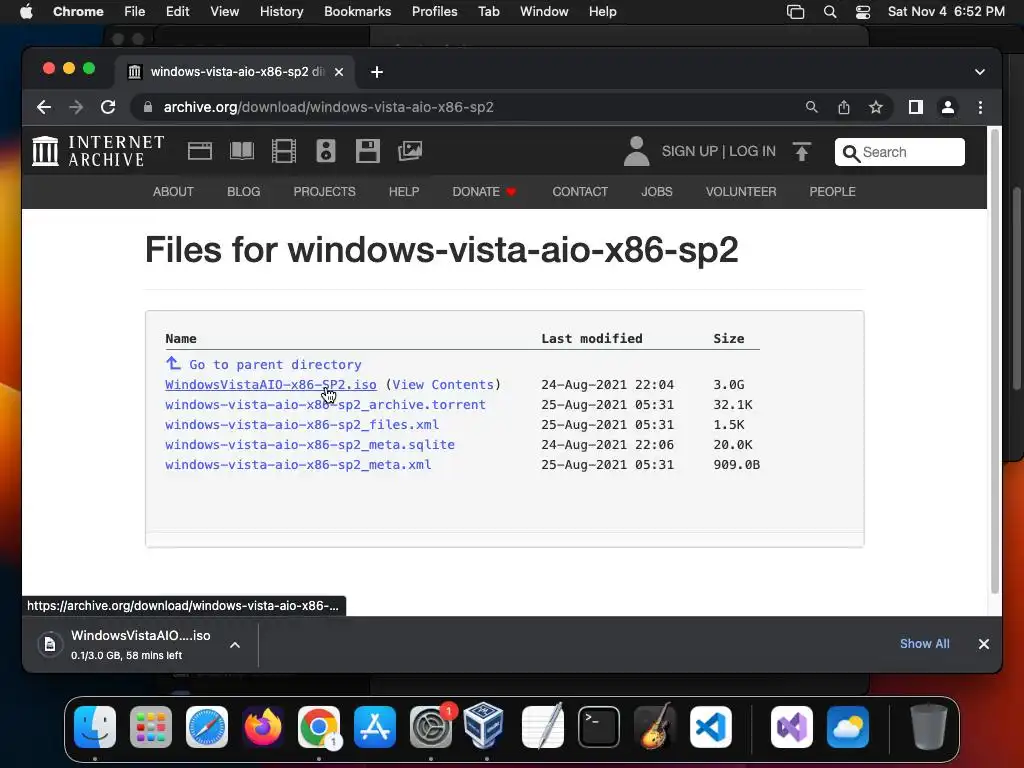The image size is (1024, 768).
Task: Open the ABOUT nav item
Action: [173, 191]
